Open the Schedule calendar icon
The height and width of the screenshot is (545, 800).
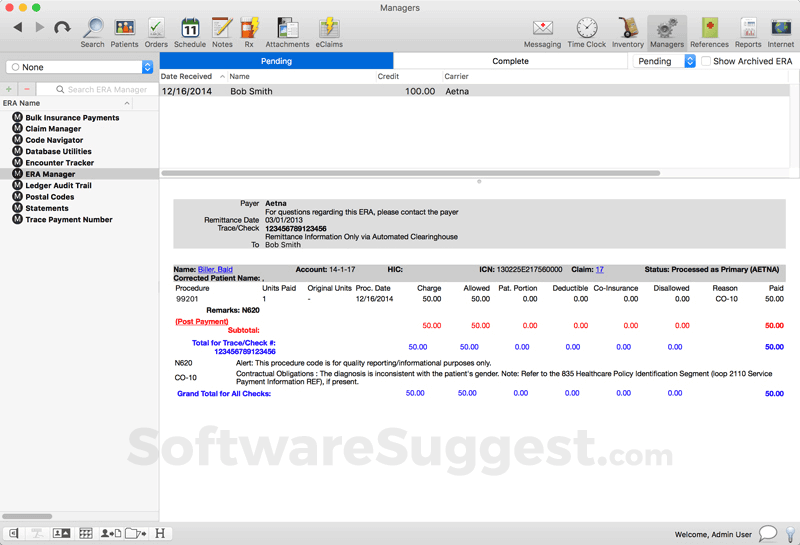tap(190, 29)
